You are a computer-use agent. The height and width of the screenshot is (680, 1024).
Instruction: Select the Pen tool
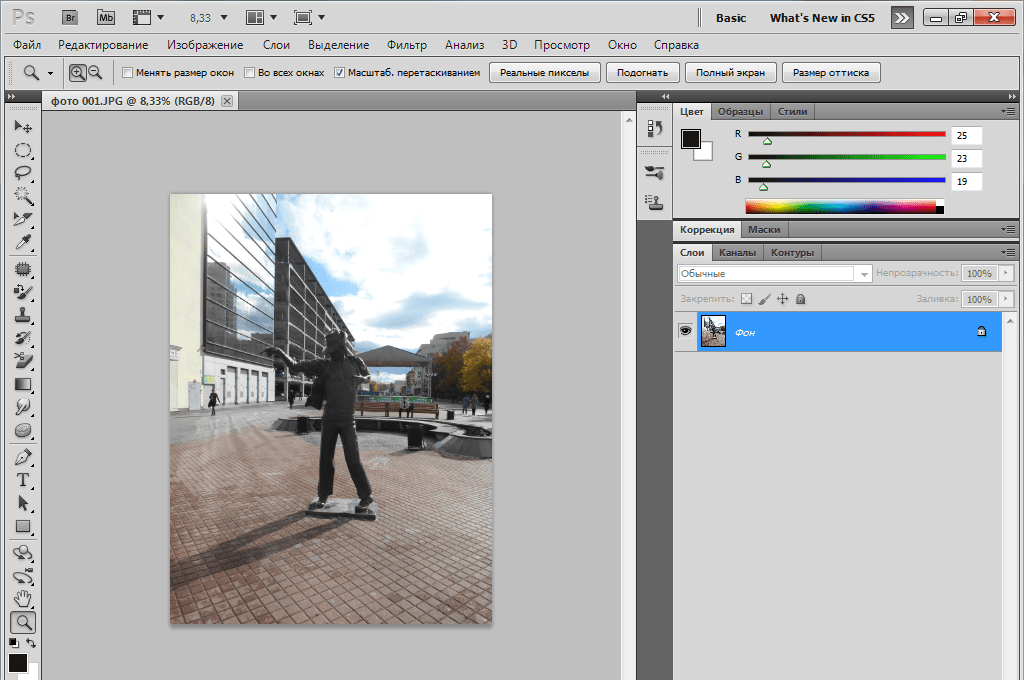(22, 457)
